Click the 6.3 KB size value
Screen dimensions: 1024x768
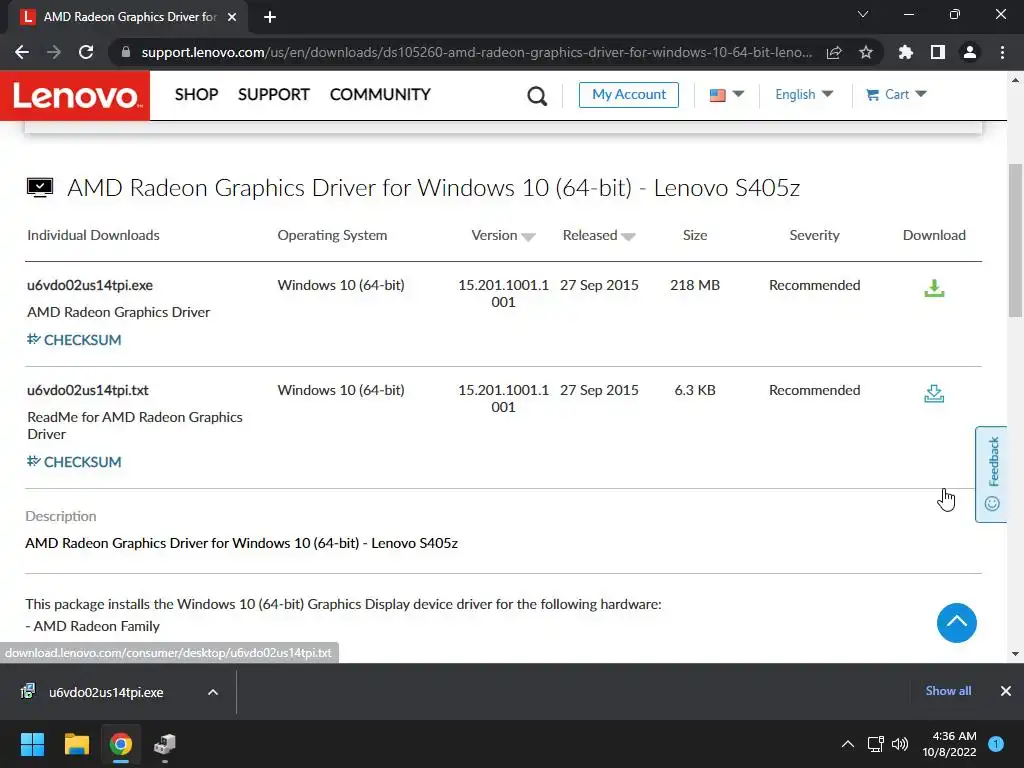695,391
